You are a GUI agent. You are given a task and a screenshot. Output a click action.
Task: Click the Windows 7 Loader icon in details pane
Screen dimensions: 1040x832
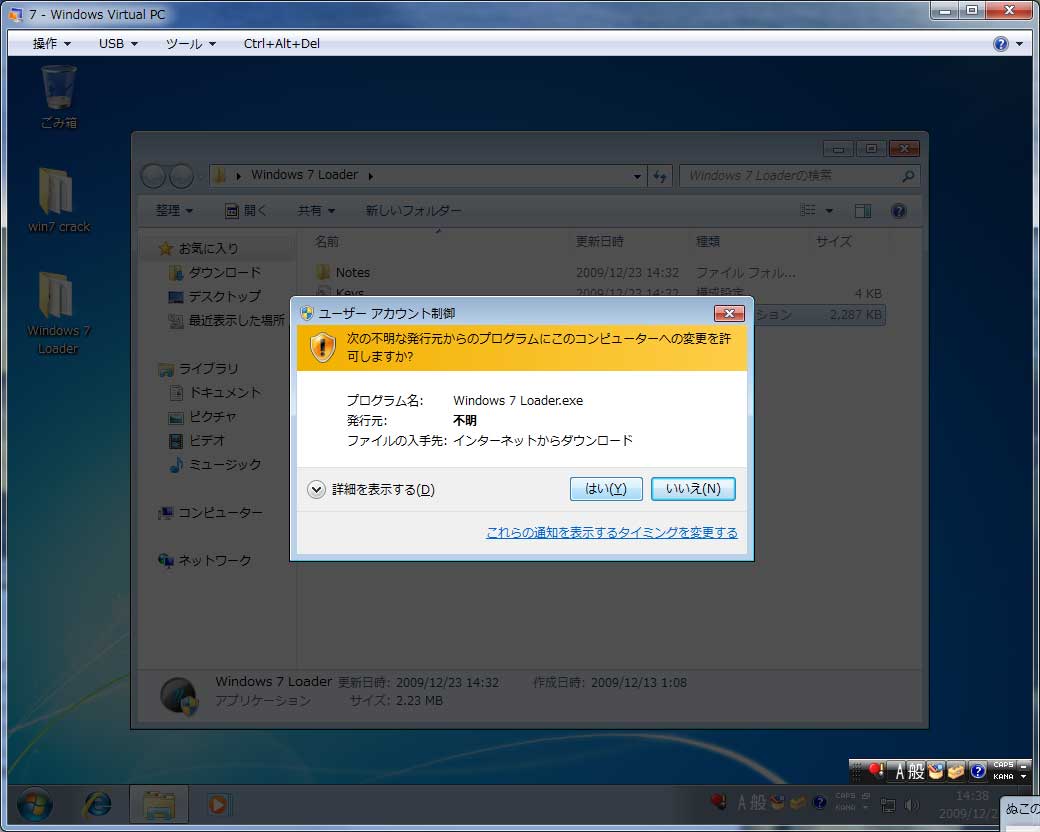[179, 696]
